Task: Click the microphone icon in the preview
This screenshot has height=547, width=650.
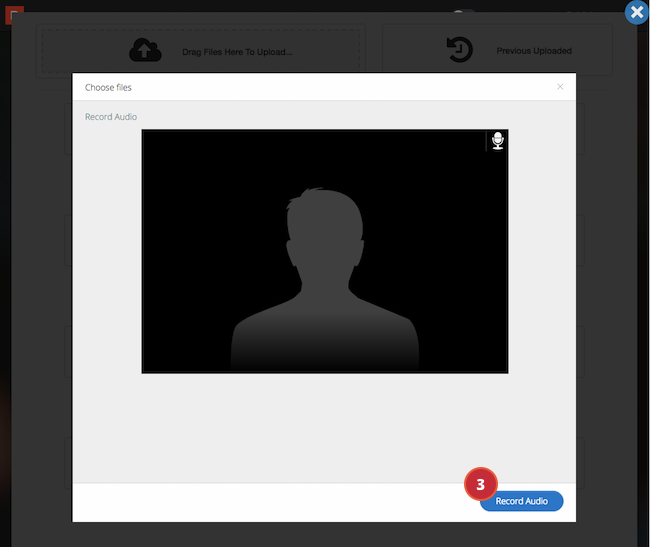Action: pos(497,141)
